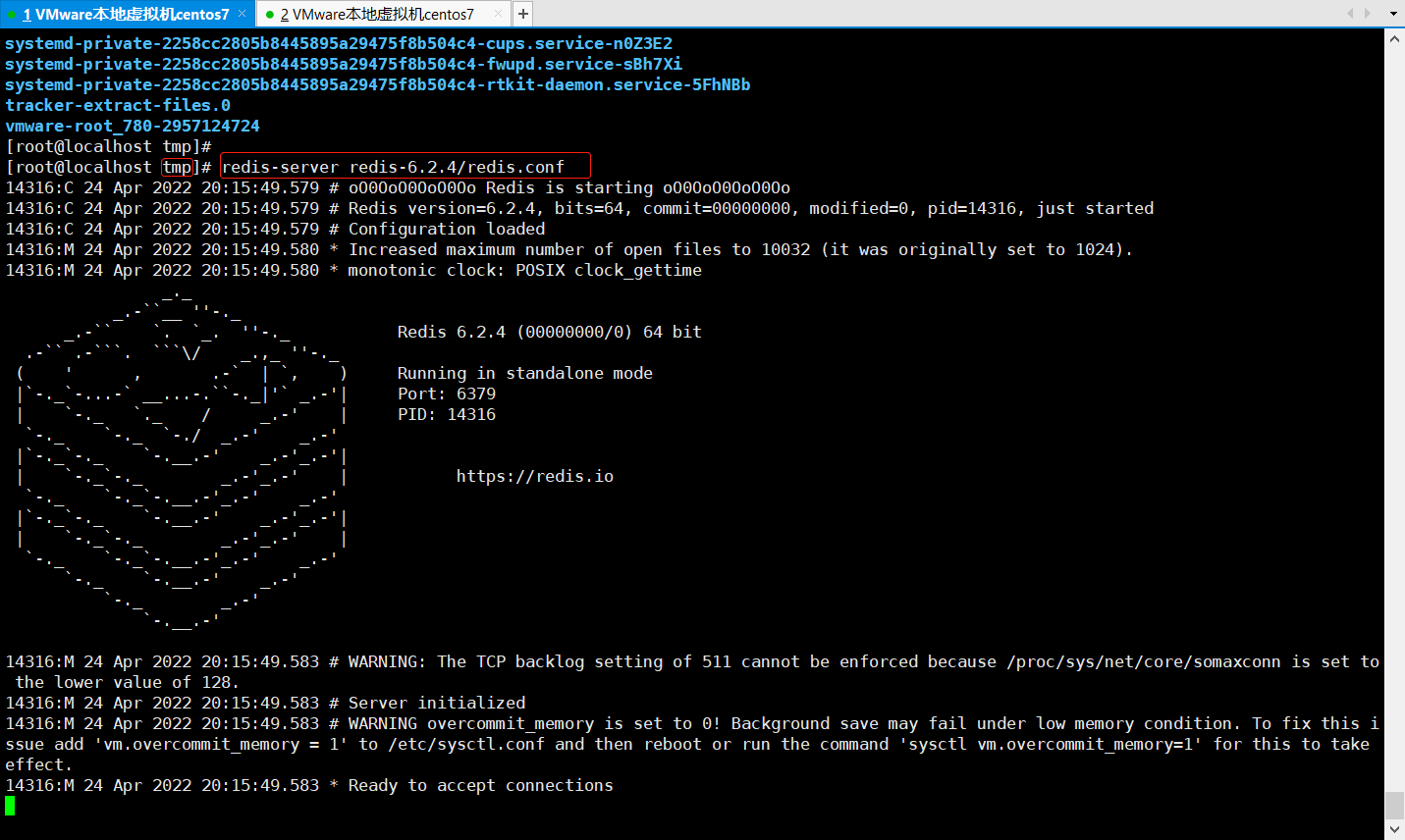
Task: Click the 'sysctl vm.overcommit_memory=1' command text
Action: pos(1051,744)
